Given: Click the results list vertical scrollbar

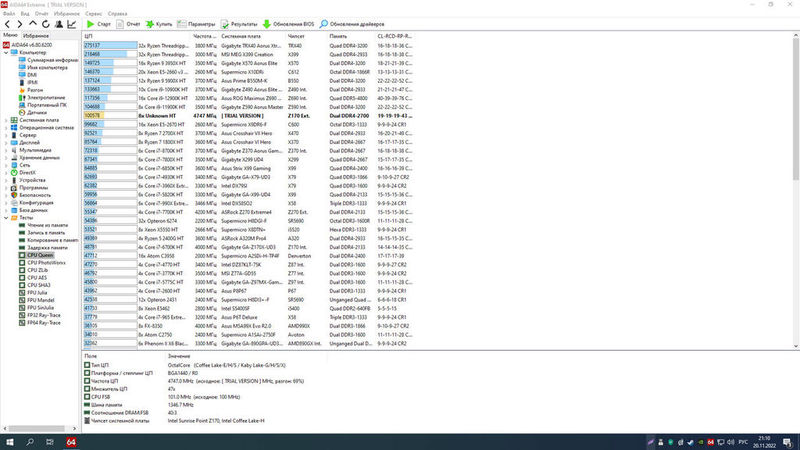Looking at the screenshot, I should point(796,110).
